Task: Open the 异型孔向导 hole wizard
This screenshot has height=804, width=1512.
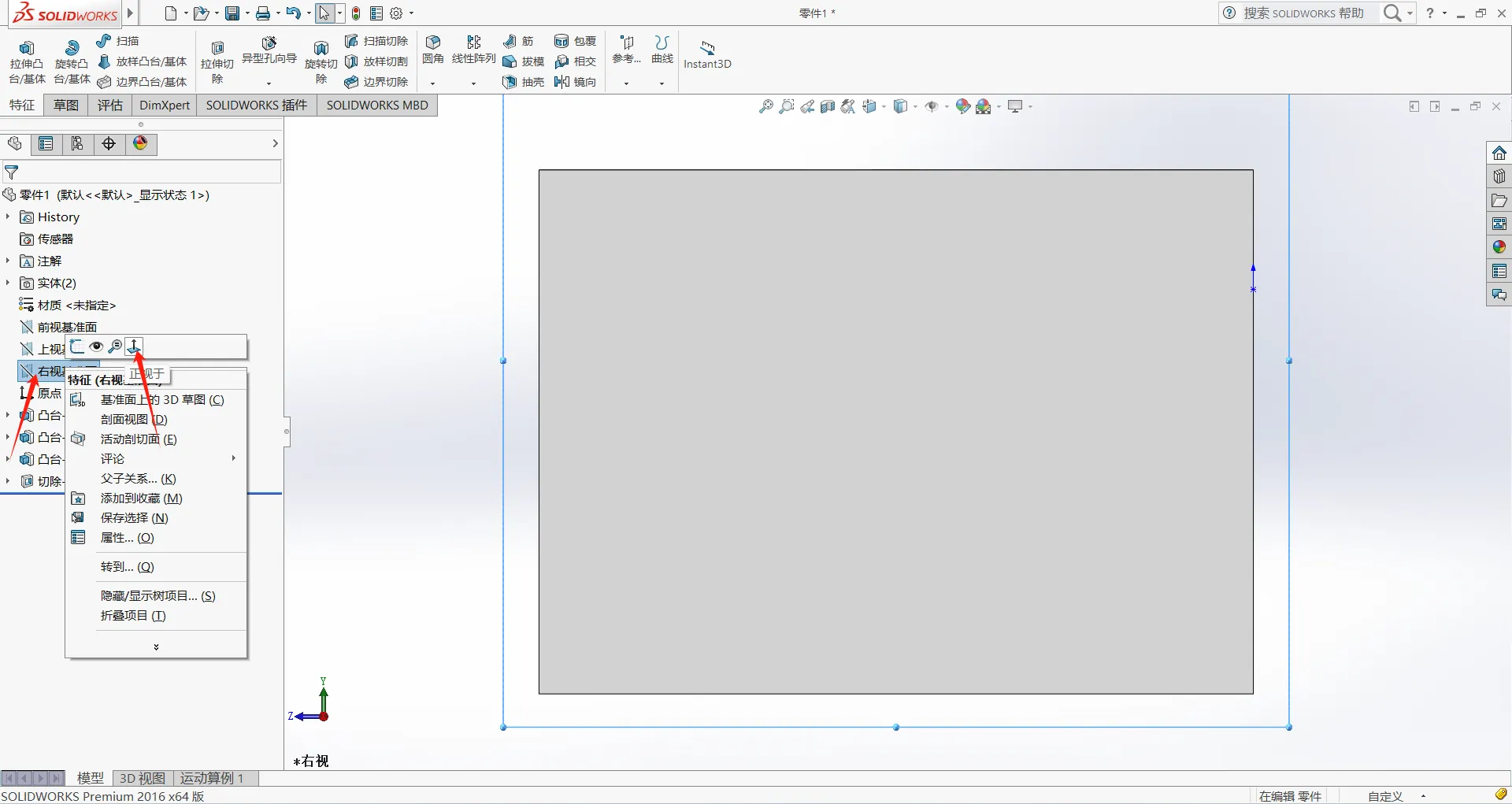Action: tap(269, 50)
